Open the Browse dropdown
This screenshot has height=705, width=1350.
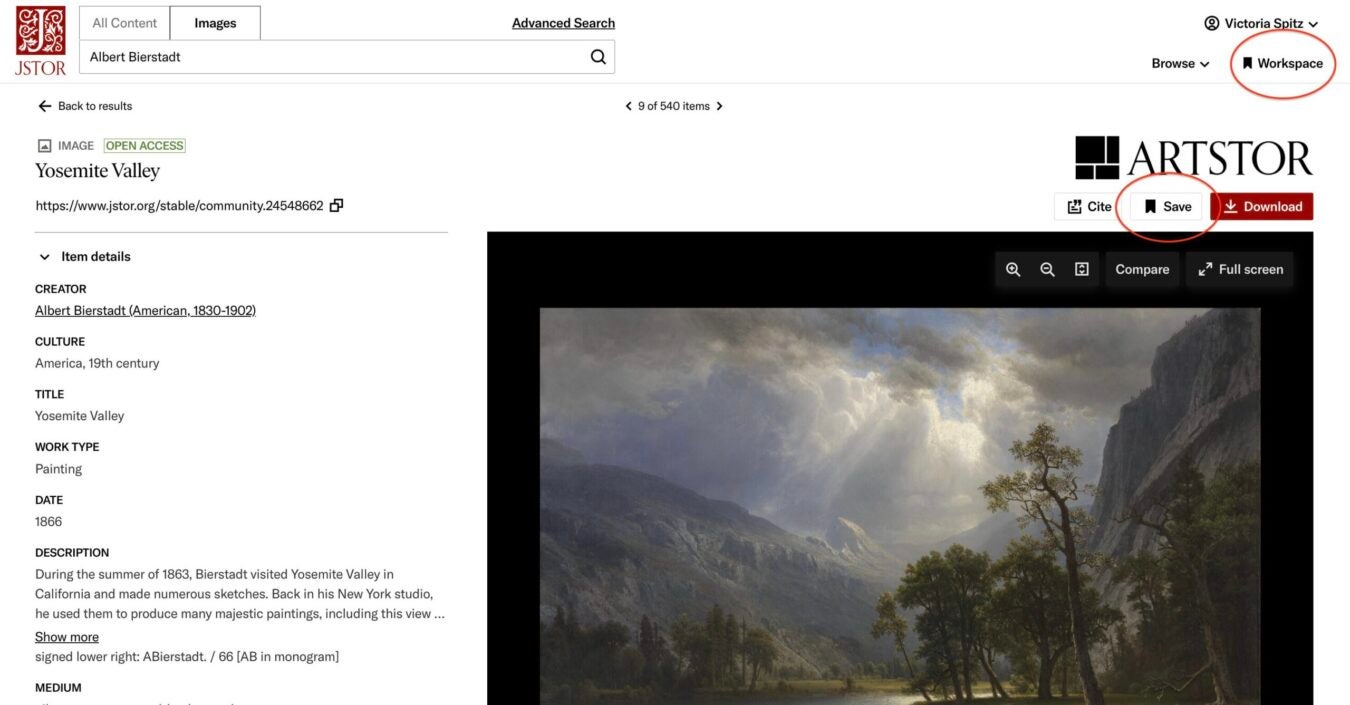pyautogui.click(x=1180, y=63)
